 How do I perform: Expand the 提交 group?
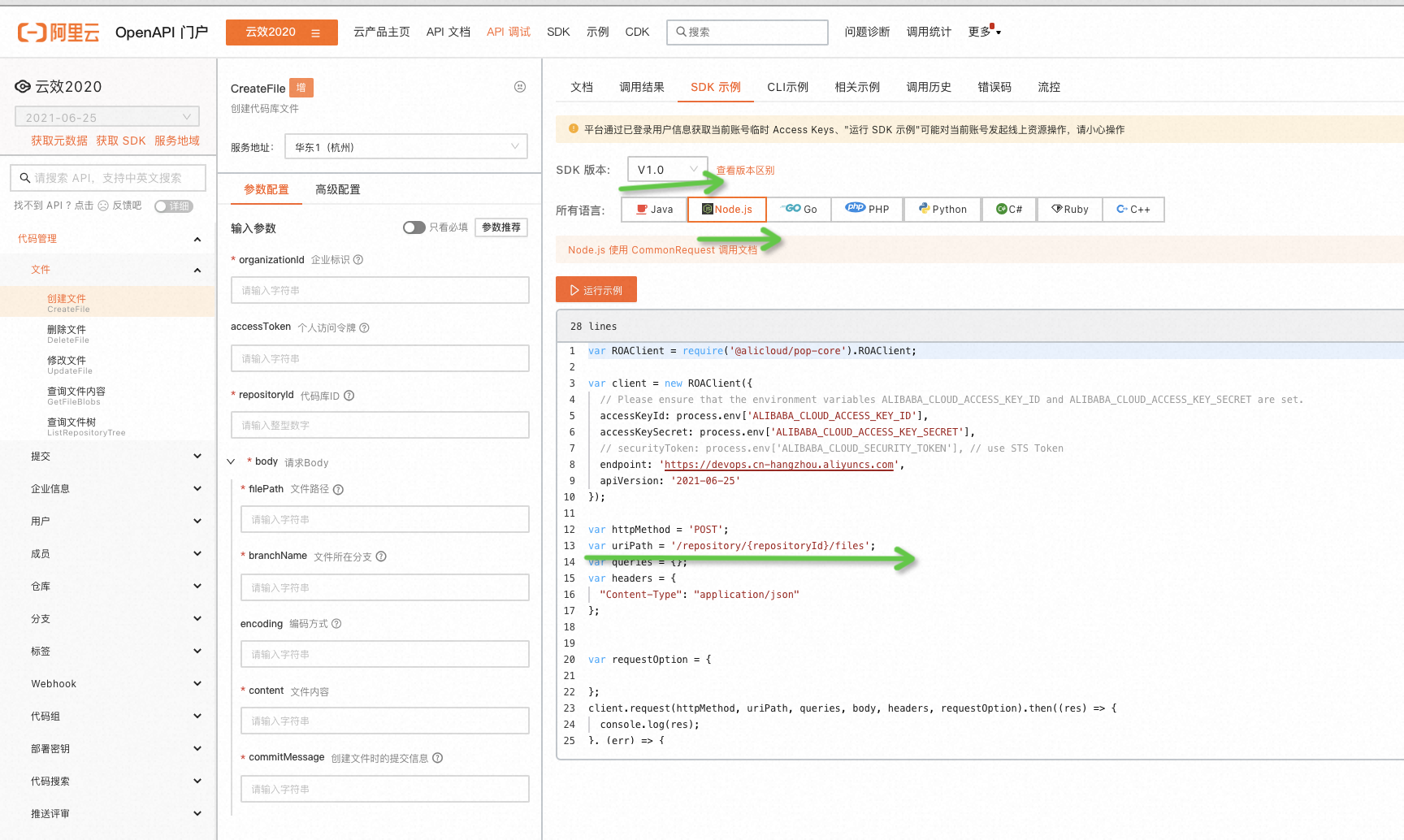click(x=197, y=457)
